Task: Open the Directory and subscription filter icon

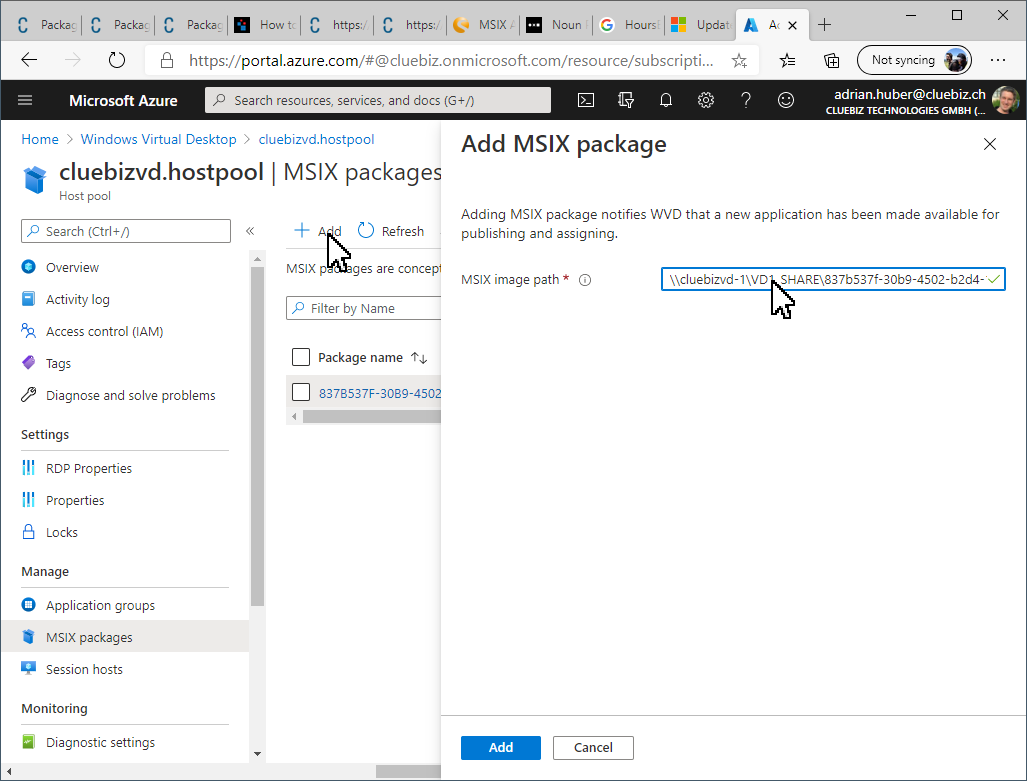Action: click(x=626, y=100)
